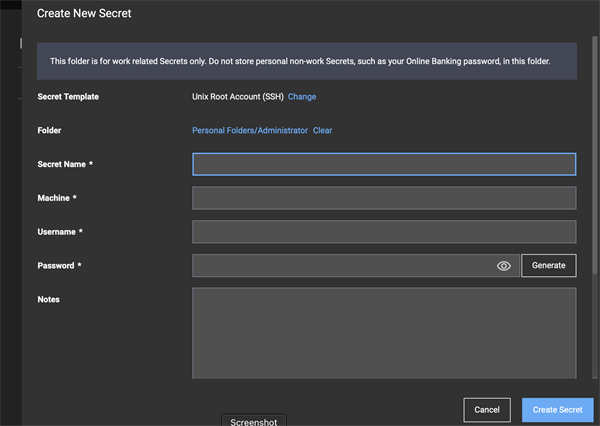Click the Create Secret button

[558, 410]
